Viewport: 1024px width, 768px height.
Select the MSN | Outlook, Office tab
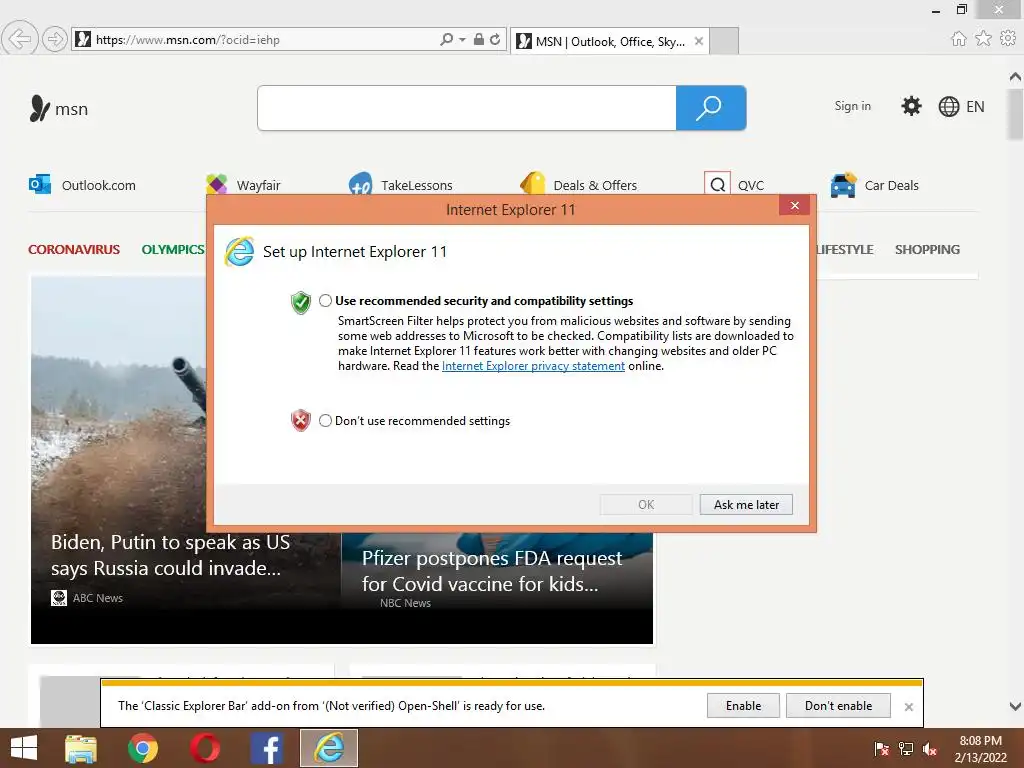click(x=609, y=41)
